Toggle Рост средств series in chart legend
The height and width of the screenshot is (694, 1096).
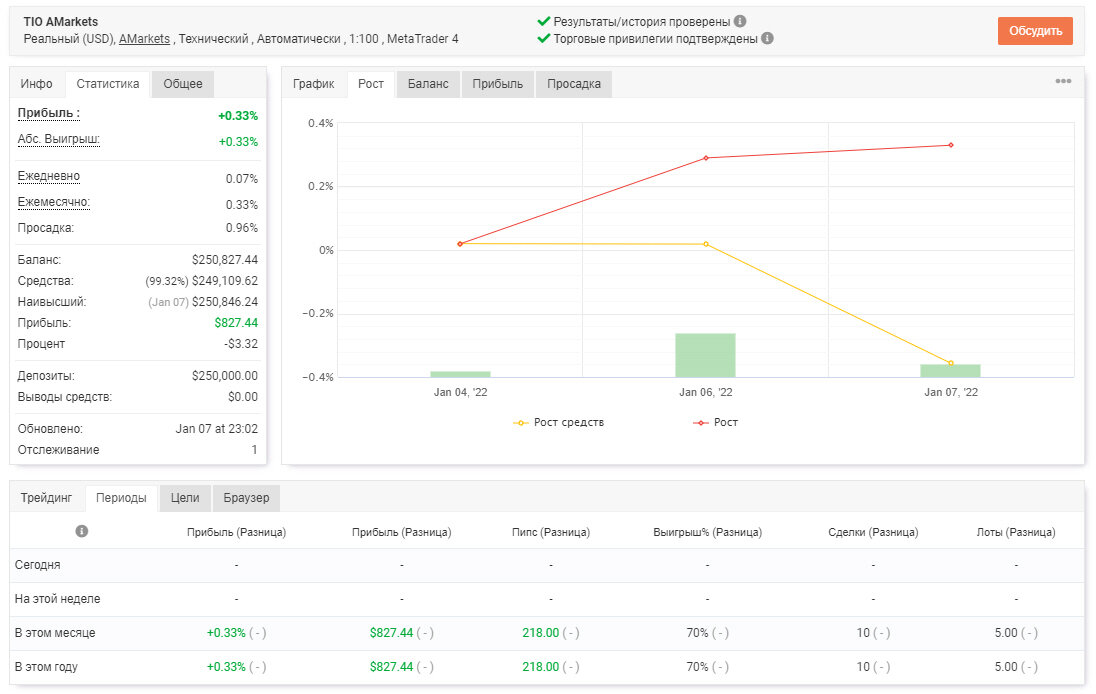(558, 422)
